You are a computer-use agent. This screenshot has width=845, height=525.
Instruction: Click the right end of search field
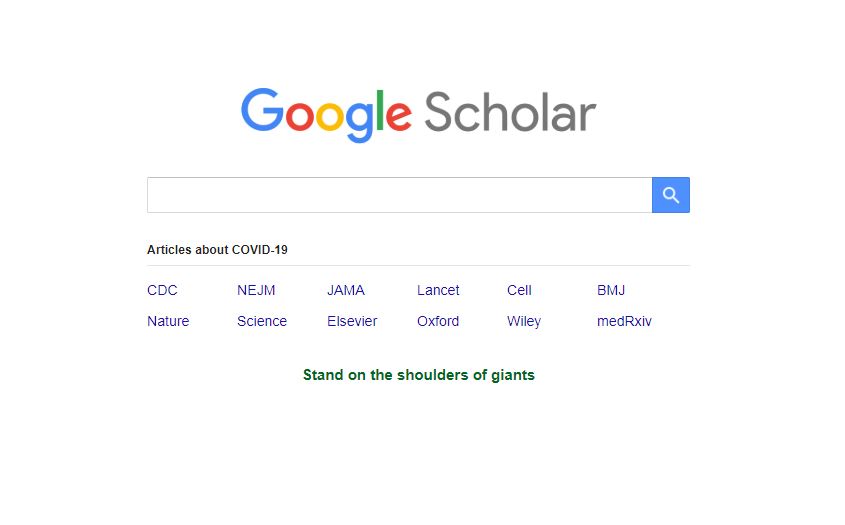click(635, 195)
